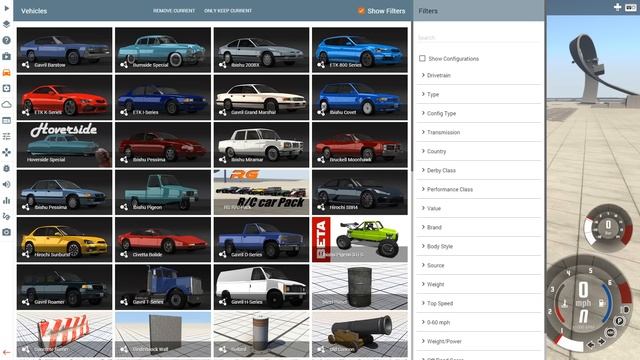Click share icon on ETK K-Series tile
Image resolution: width=640 pixels, height=360 pixels.
click(x=25, y=112)
